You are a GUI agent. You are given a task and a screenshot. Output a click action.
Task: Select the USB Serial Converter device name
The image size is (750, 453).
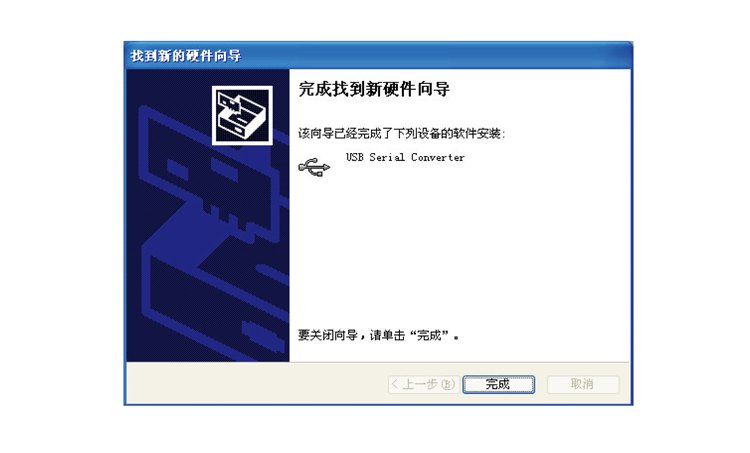[x=405, y=157]
